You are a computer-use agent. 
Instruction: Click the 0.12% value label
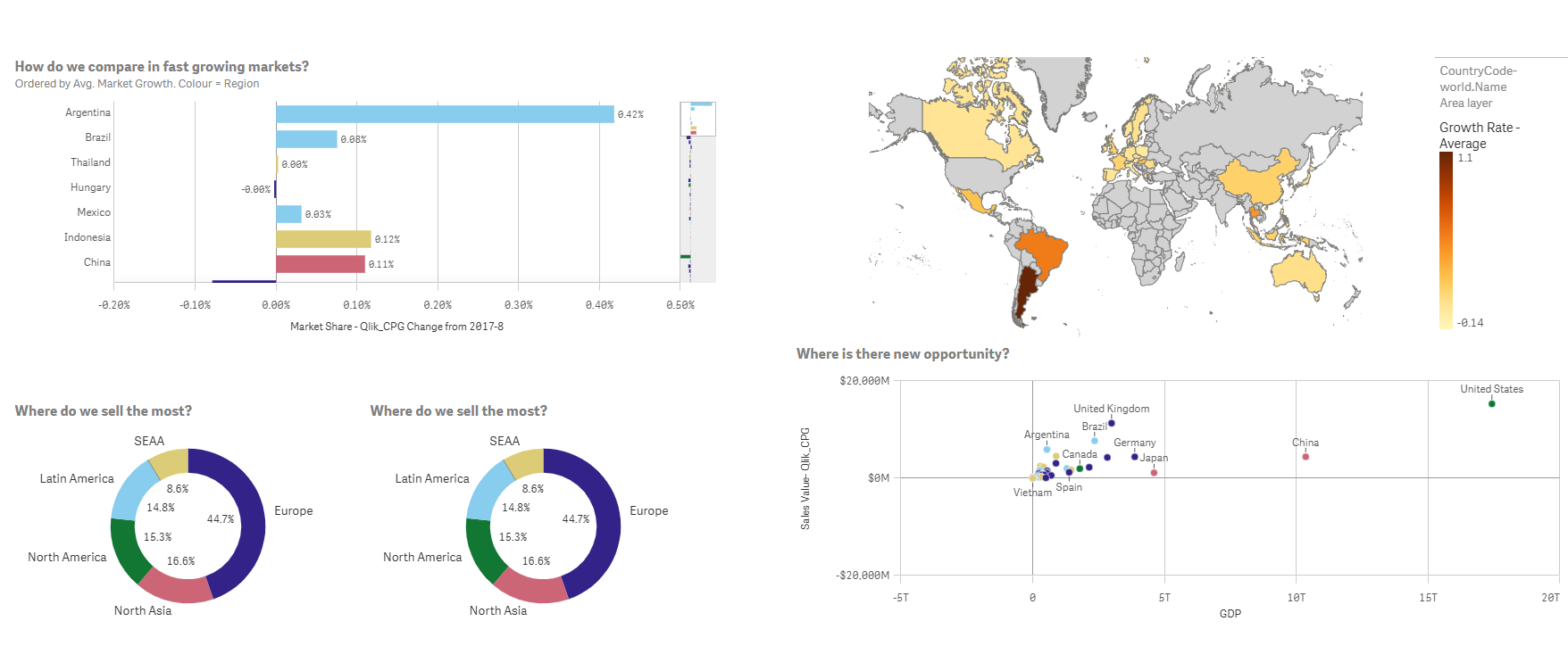387,239
